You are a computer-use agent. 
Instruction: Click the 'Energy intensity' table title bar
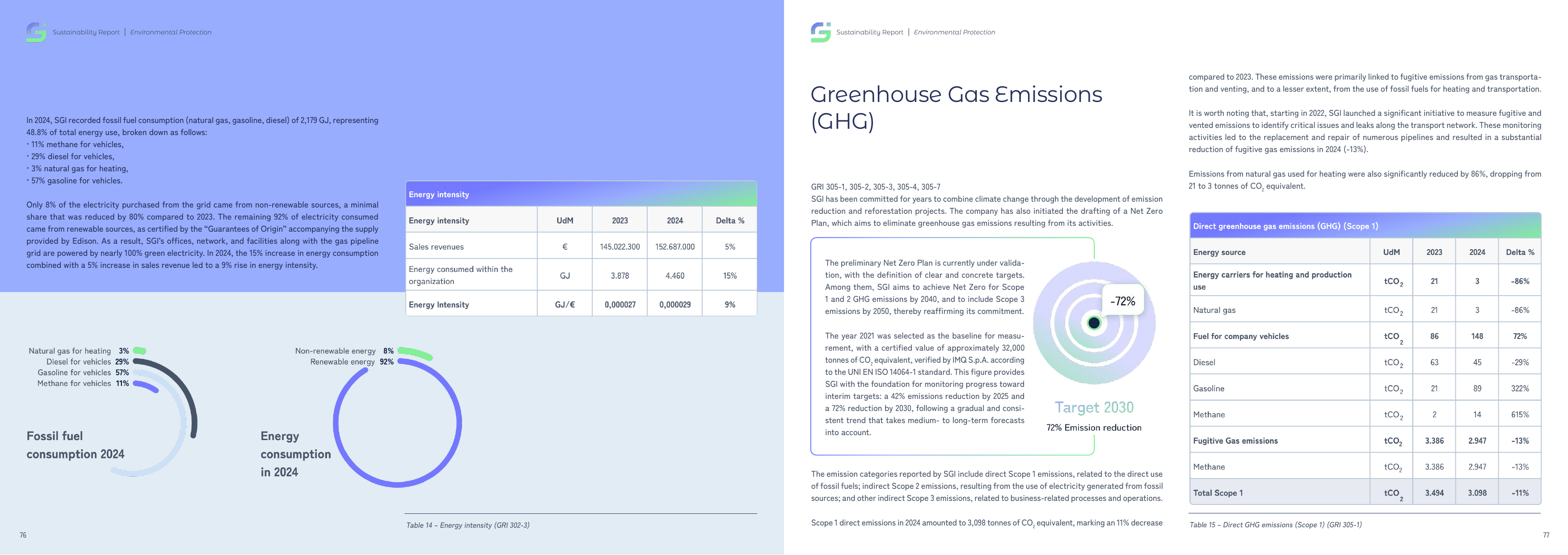[x=582, y=194]
